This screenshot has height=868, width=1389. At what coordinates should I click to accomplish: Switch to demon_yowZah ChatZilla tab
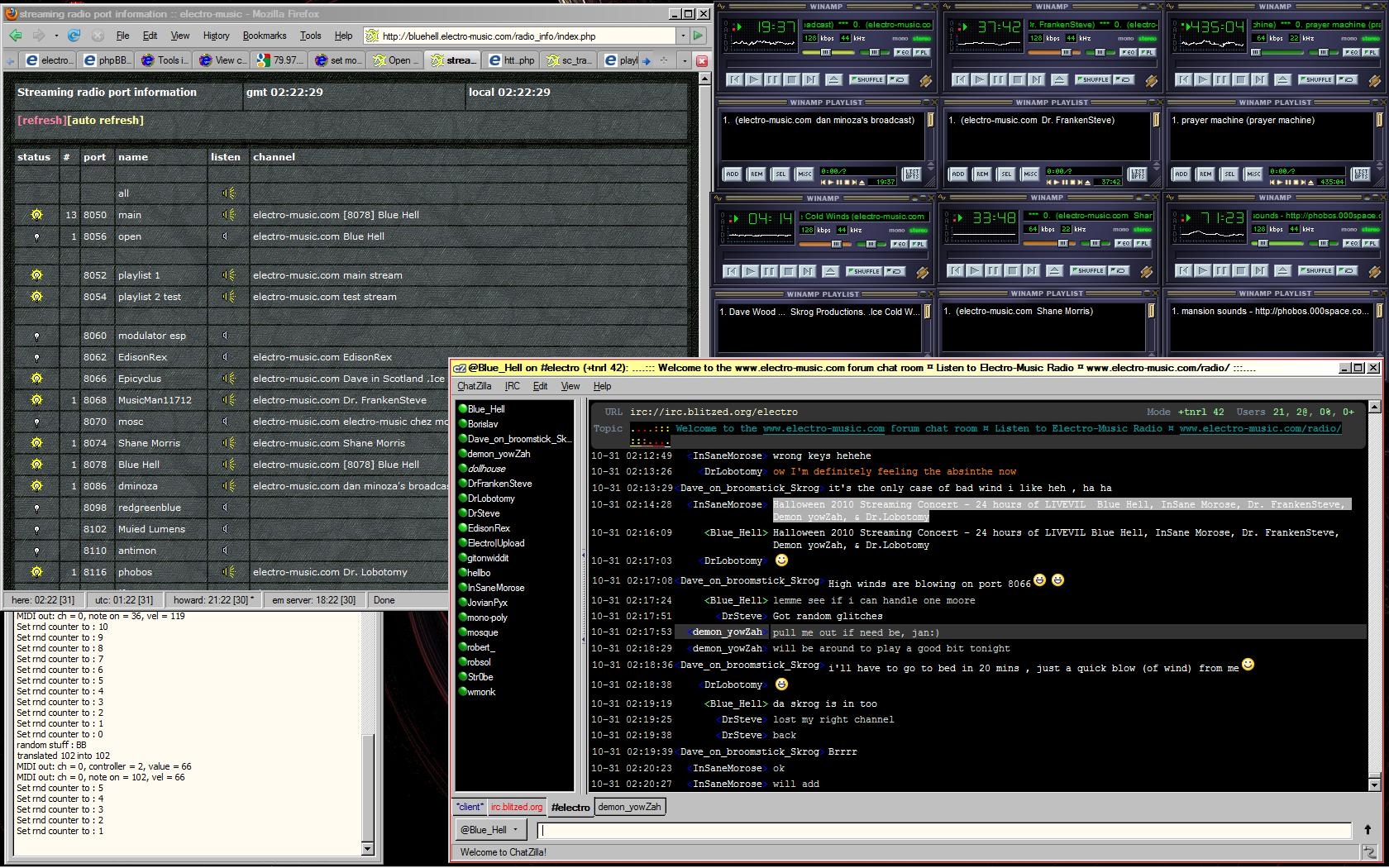tap(629, 807)
